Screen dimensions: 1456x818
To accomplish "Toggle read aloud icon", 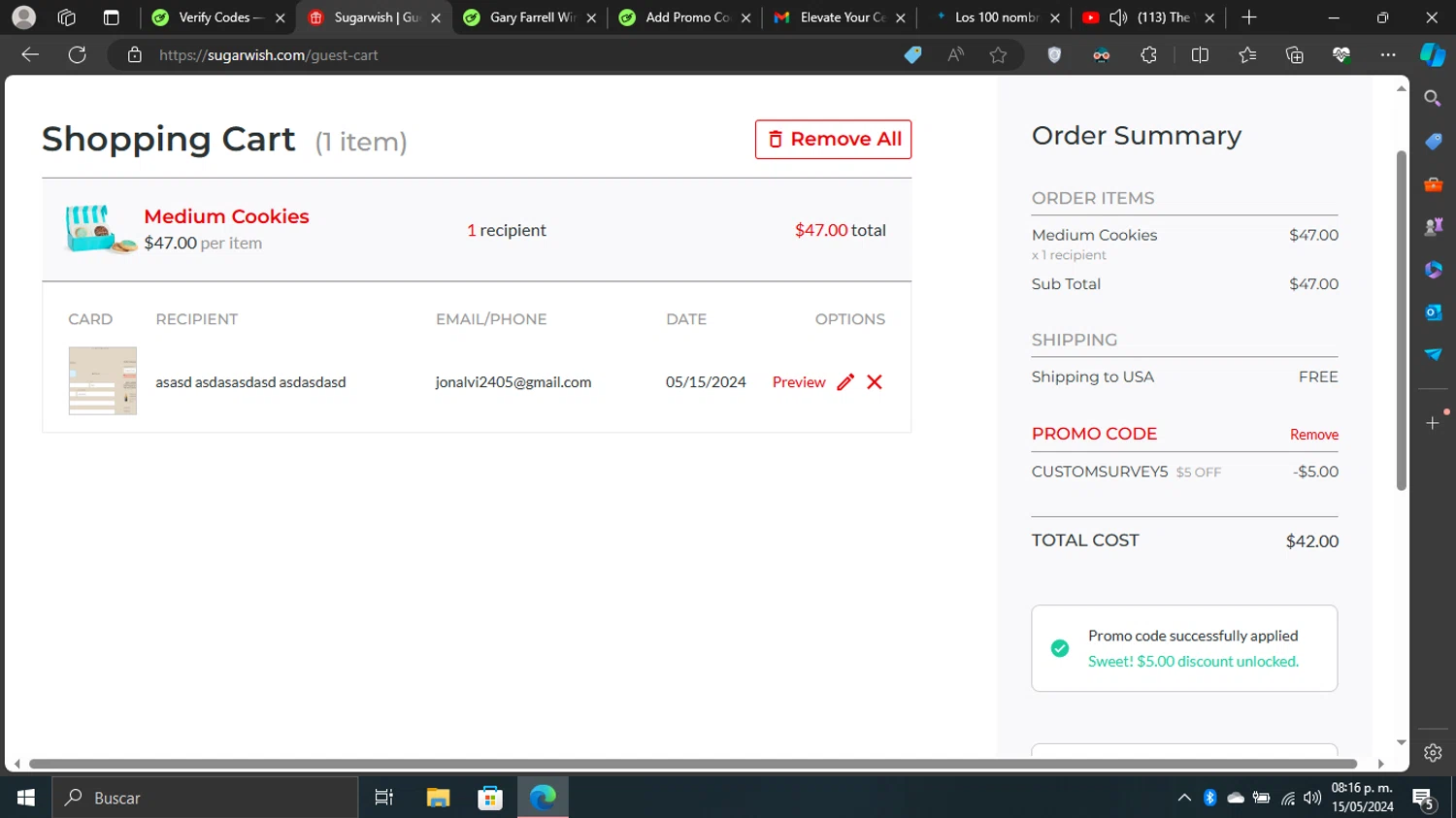I will coord(956,55).
